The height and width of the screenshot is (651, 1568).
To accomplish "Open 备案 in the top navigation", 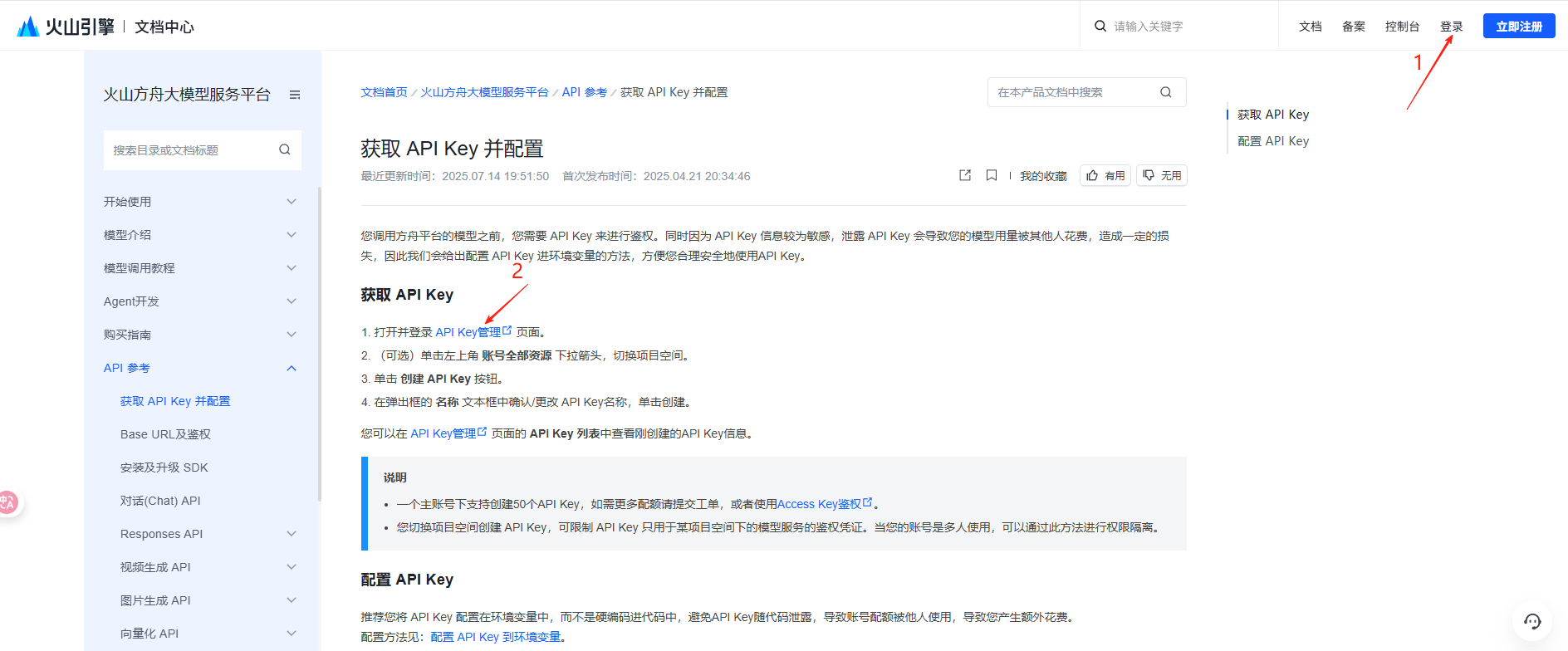I will click(x=1354, y=27).
